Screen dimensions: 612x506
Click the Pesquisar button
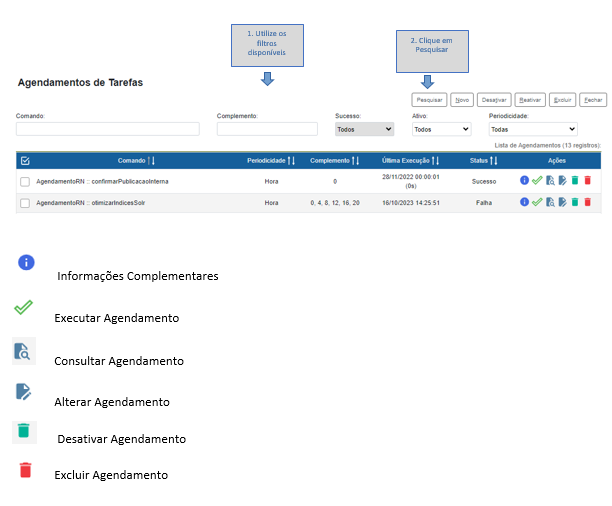click(x=429, y=100)
